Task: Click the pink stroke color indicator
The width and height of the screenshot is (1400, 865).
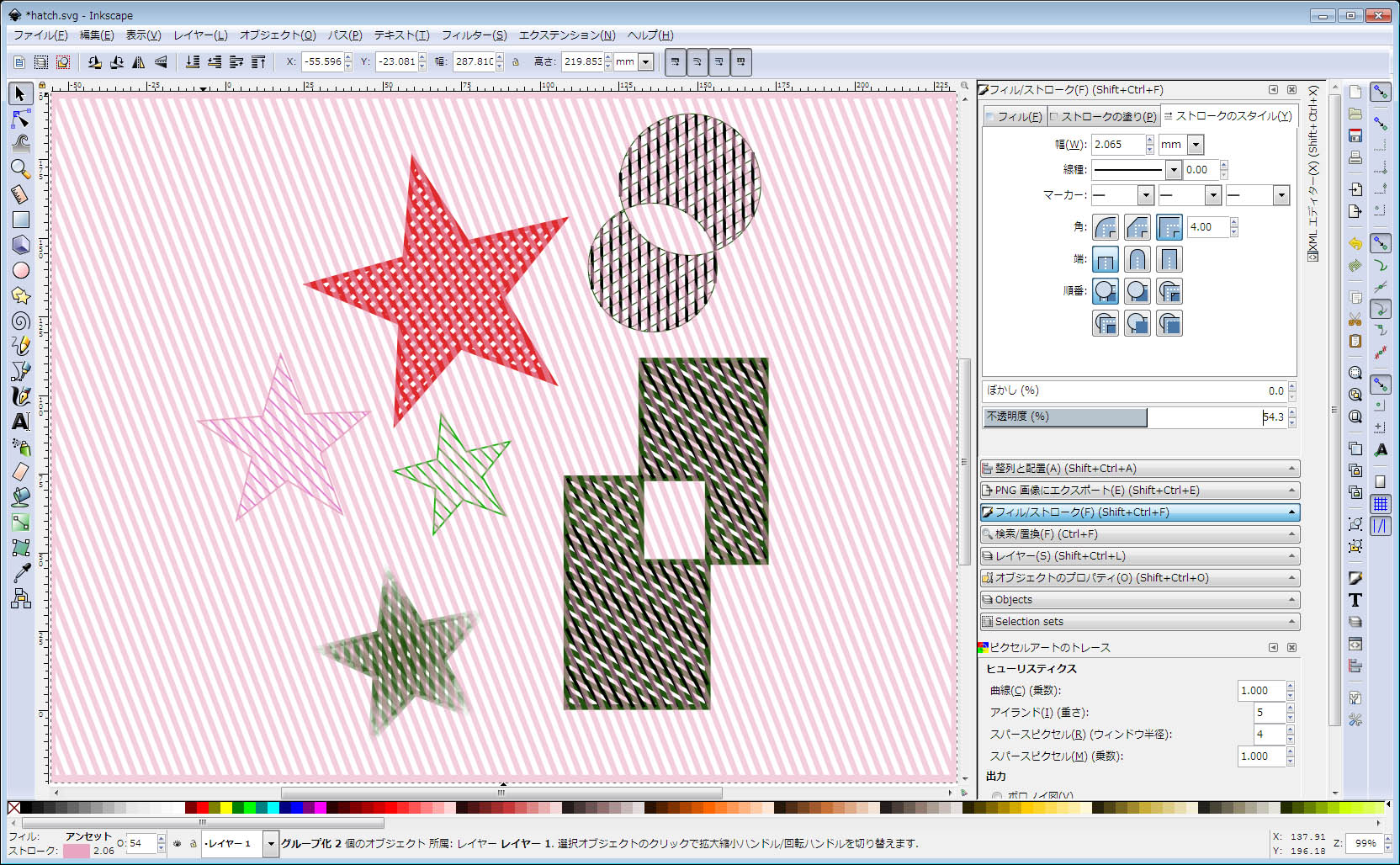Action: coord(77,851)
